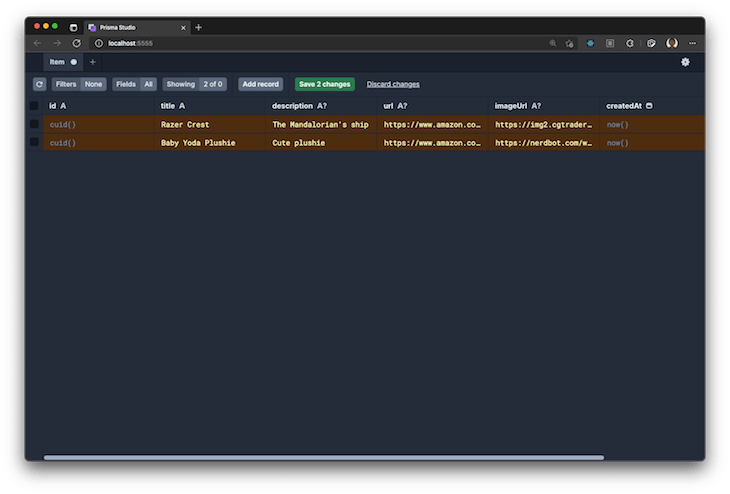
Task: Click the nerdbot.com imageUrl cell
Action: point(544,142)
